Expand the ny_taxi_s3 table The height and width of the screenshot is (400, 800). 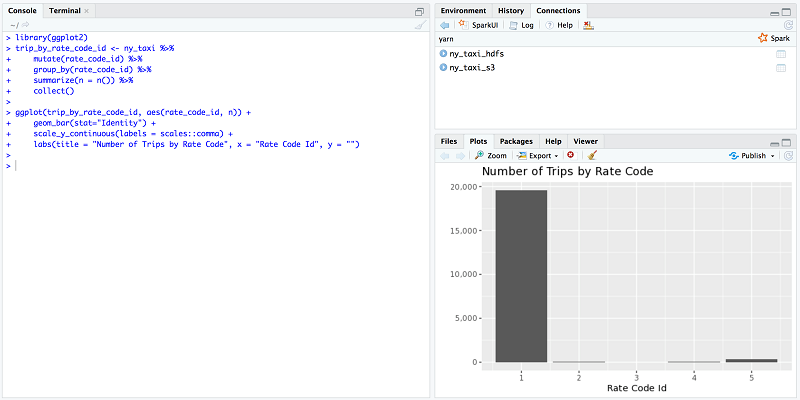[443, 68]
